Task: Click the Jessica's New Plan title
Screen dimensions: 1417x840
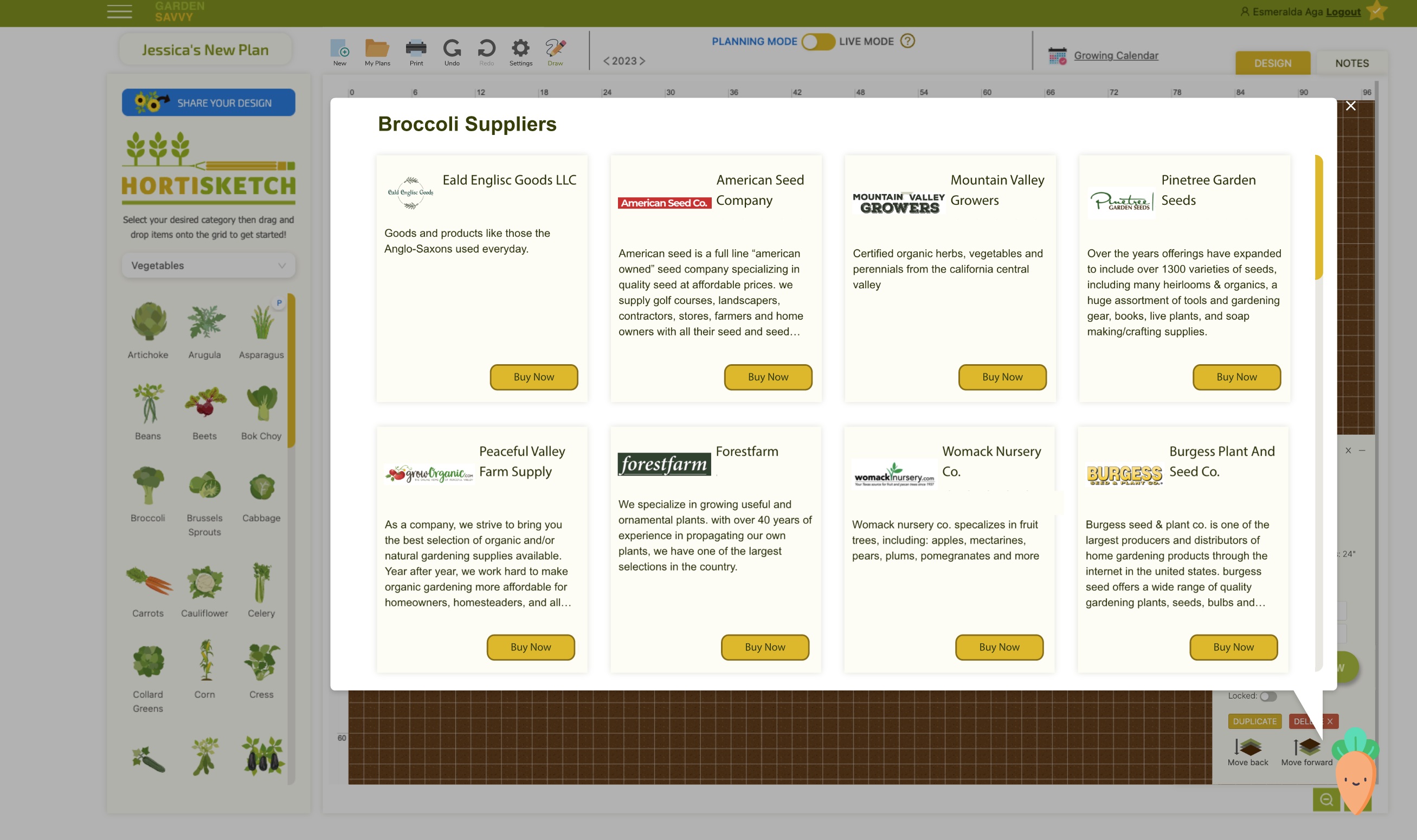Action: (205, 50)
